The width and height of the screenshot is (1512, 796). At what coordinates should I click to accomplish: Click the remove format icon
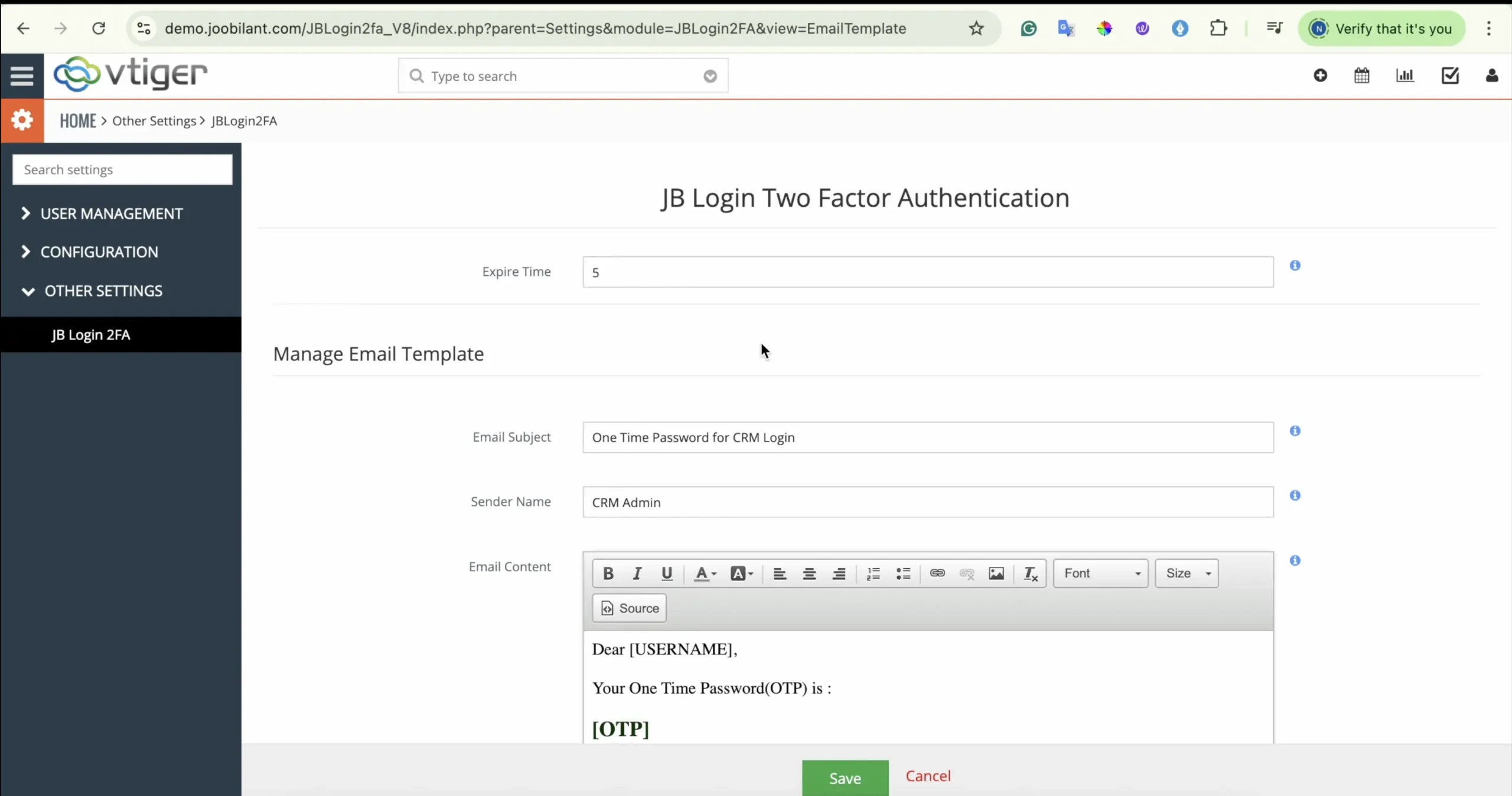pos(1031,573)
